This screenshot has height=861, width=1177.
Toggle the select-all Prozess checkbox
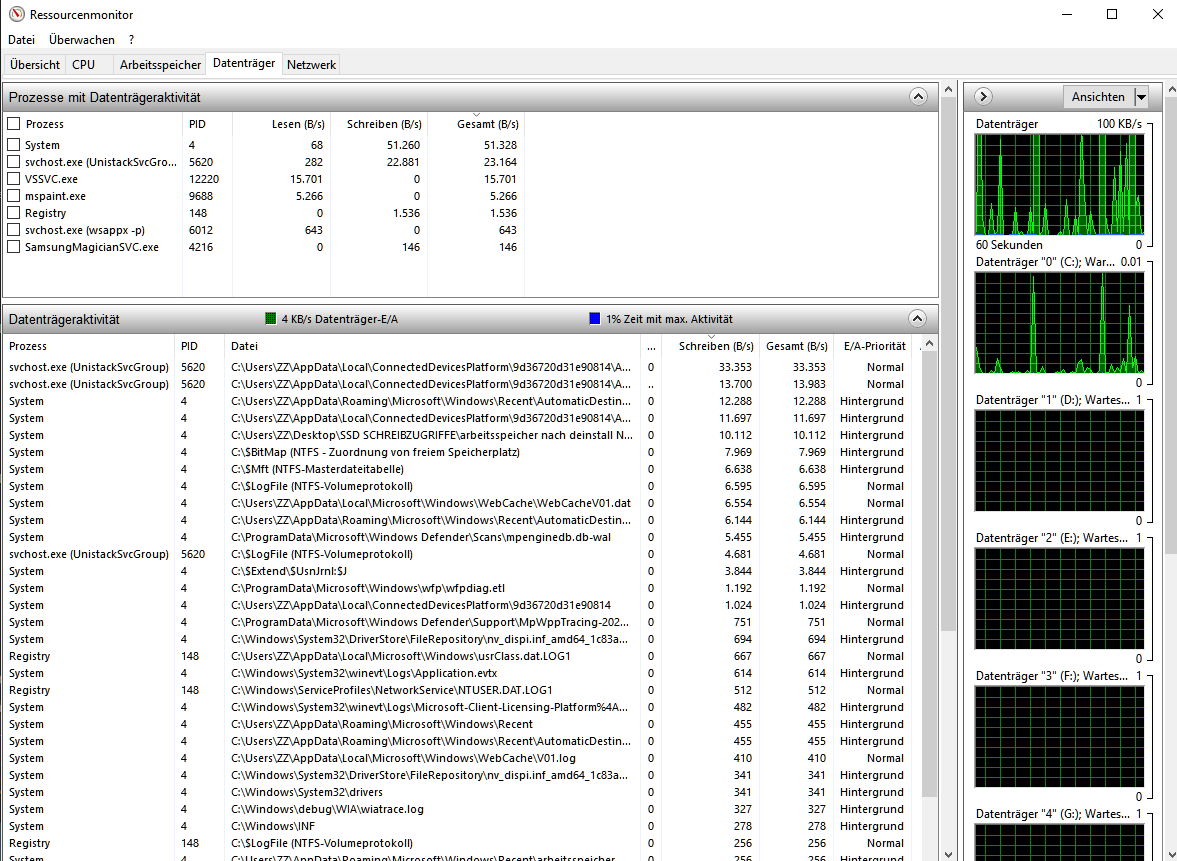(x=14, y=124)
